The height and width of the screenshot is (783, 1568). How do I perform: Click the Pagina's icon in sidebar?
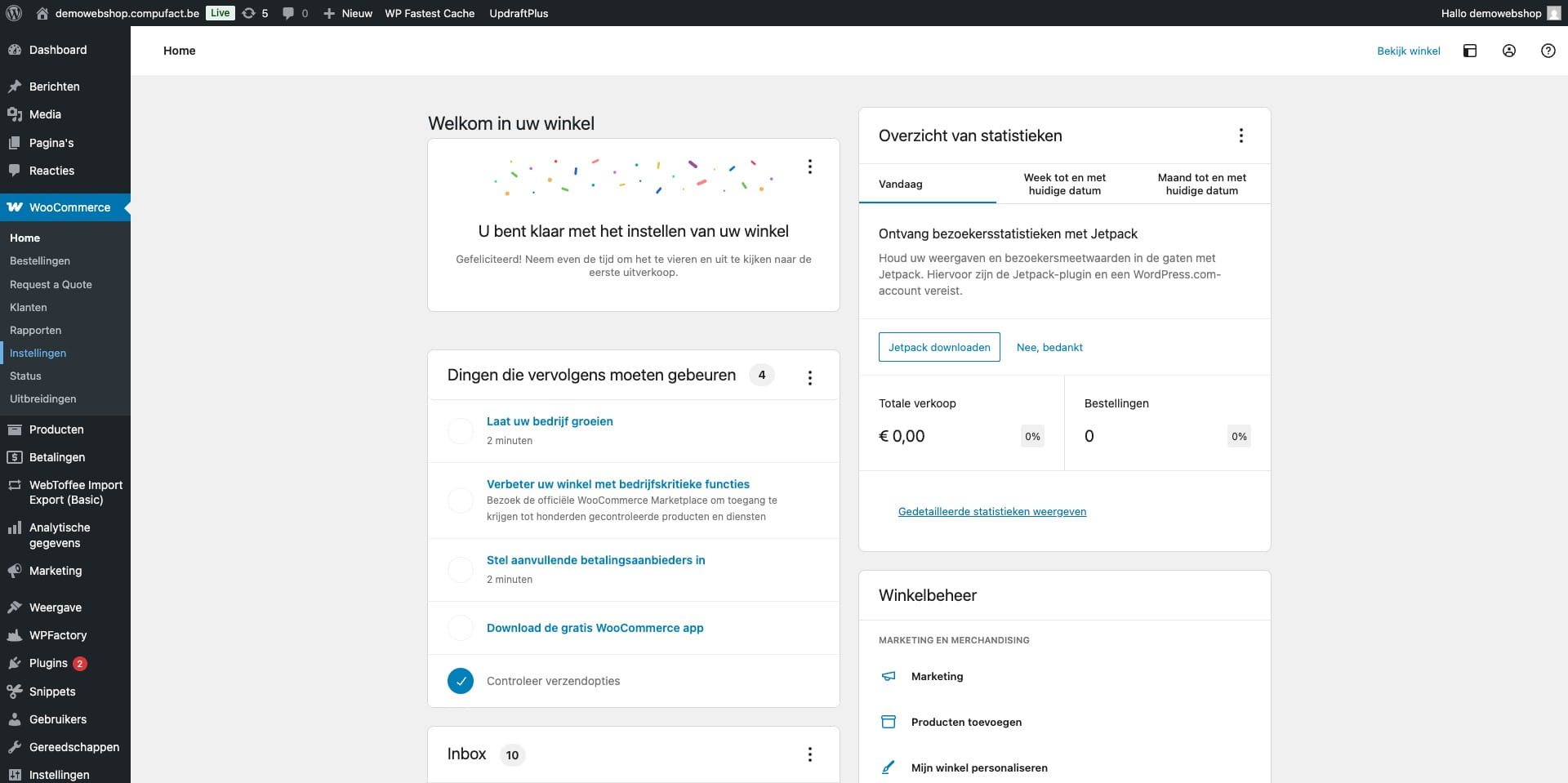pos(15,143)
